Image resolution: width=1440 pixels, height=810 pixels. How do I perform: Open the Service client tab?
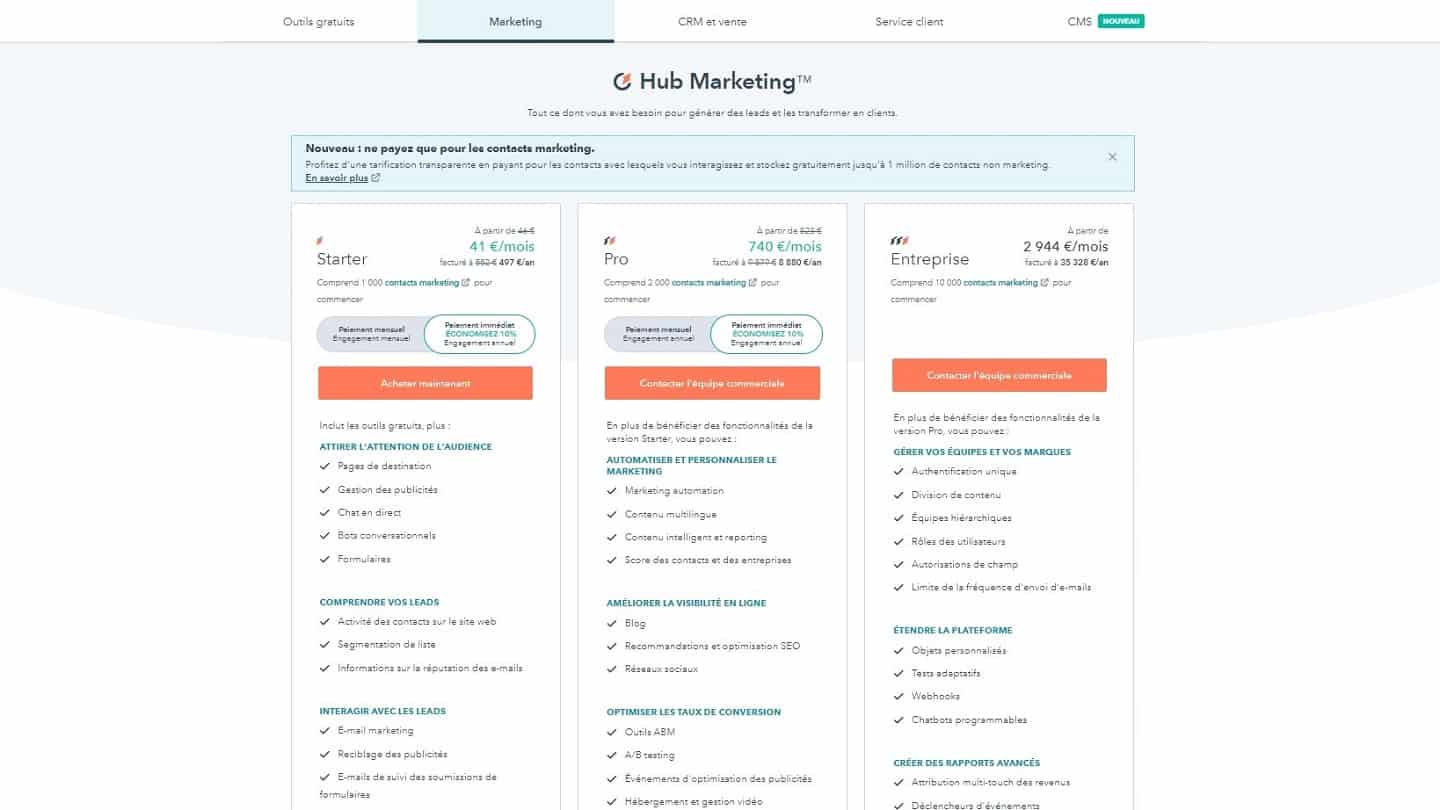click(x=909, y=21)
